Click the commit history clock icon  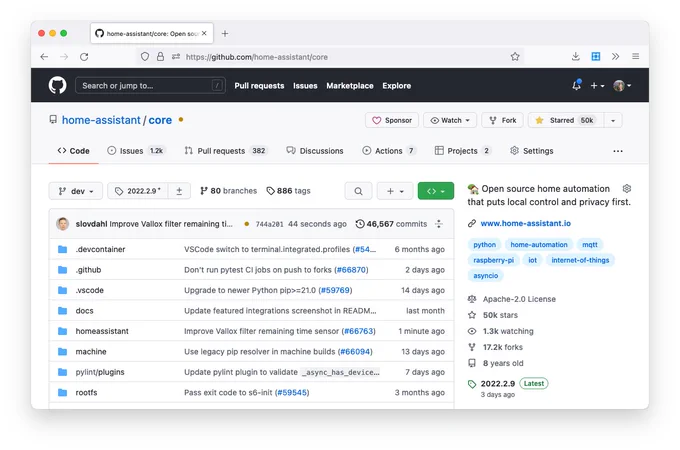pyautogui.click(x=360, y=224)
